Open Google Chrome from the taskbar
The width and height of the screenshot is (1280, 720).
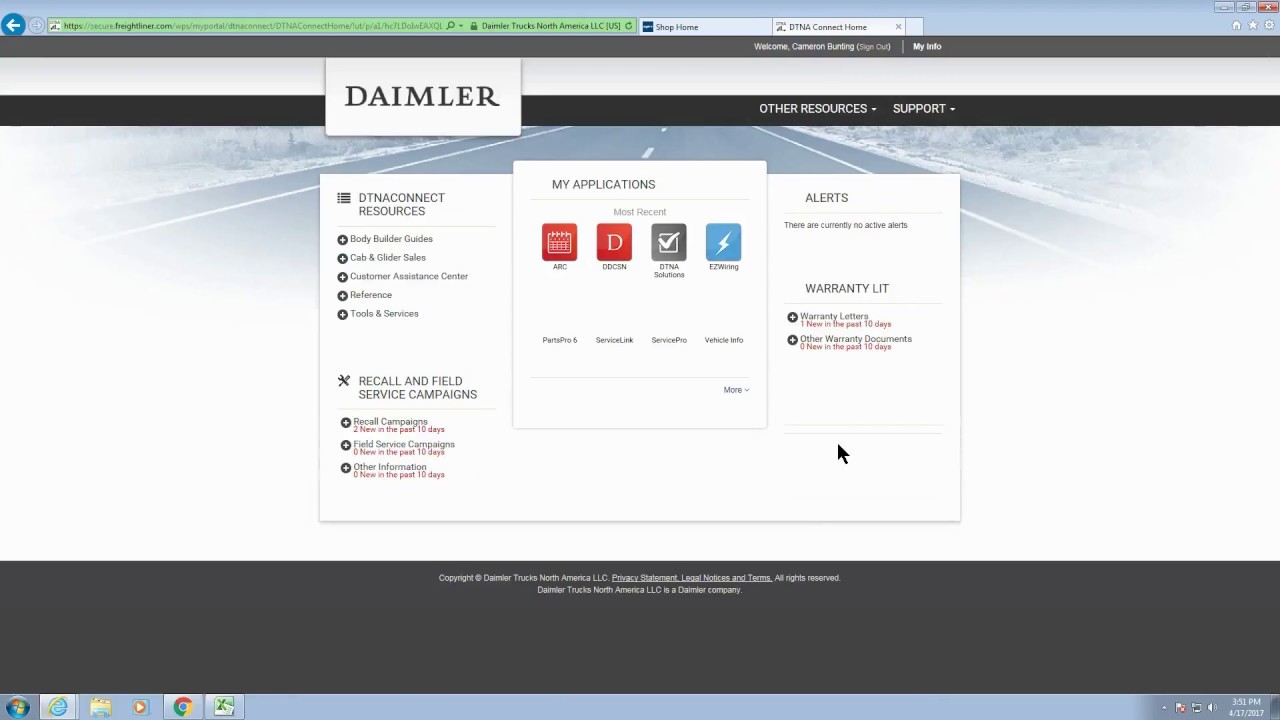[182, 707]
